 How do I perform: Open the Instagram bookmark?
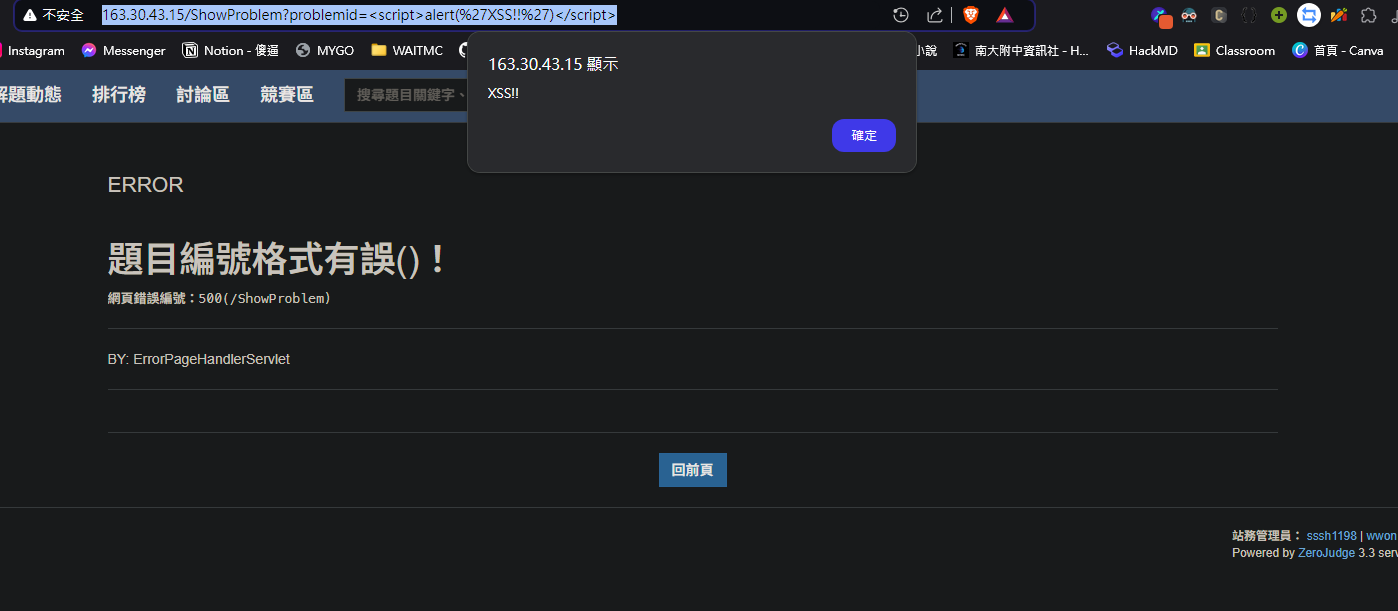click(x=32, y=50)
